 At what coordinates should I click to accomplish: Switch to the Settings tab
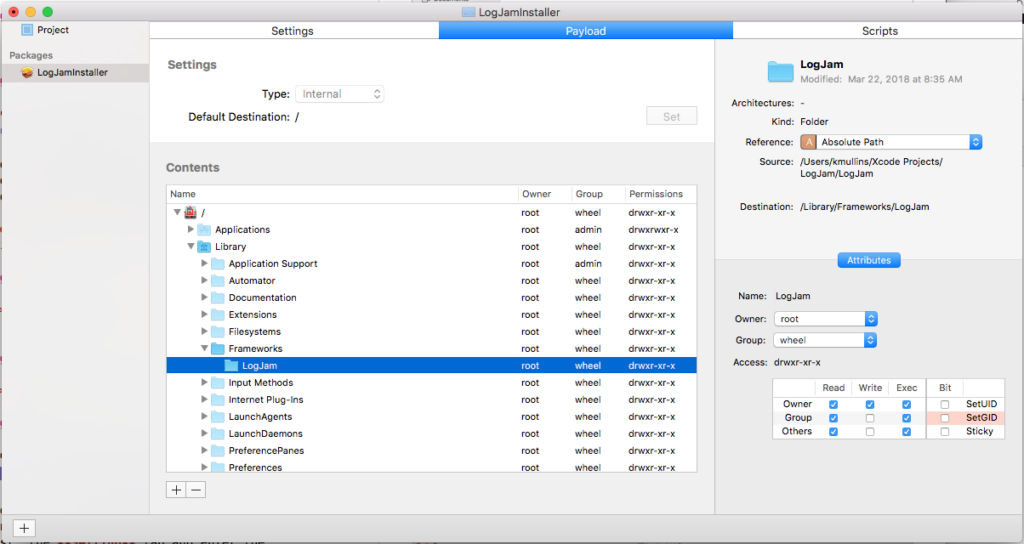pyautogui.click(x=293, y=31)
